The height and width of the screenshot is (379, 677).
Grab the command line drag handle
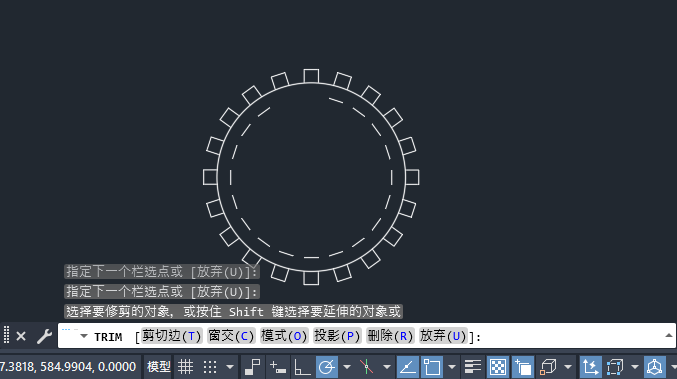pyautogui.click(x=6, y=335)
